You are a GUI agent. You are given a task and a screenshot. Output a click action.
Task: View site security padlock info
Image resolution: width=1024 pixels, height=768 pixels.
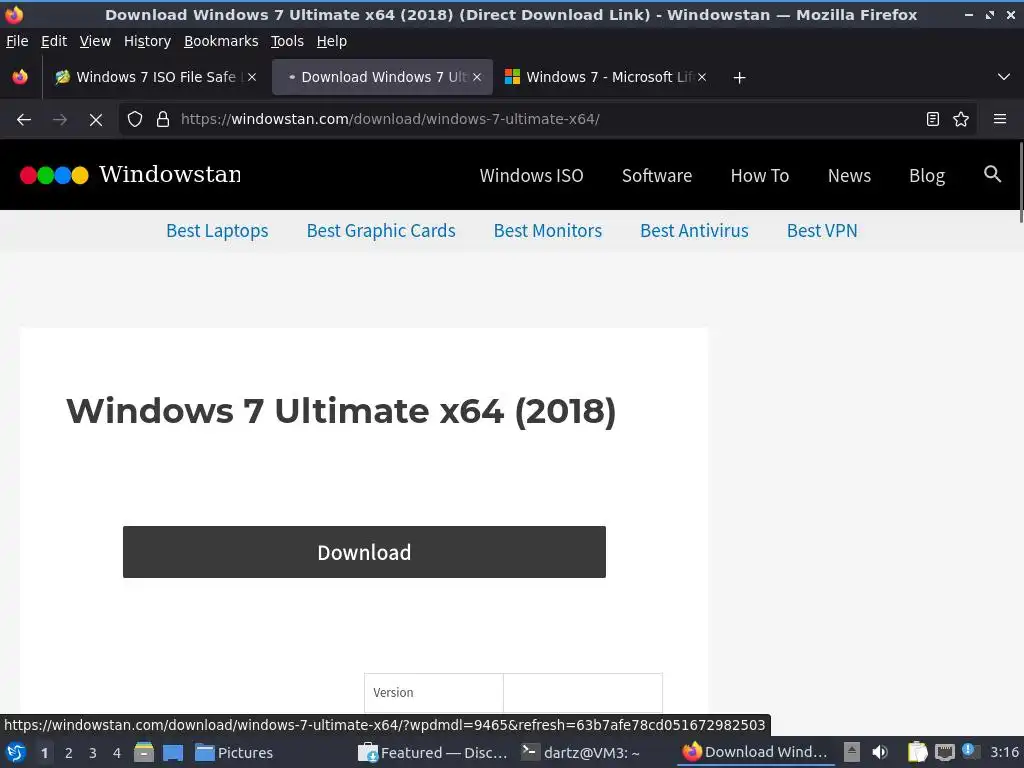point(163,120)
